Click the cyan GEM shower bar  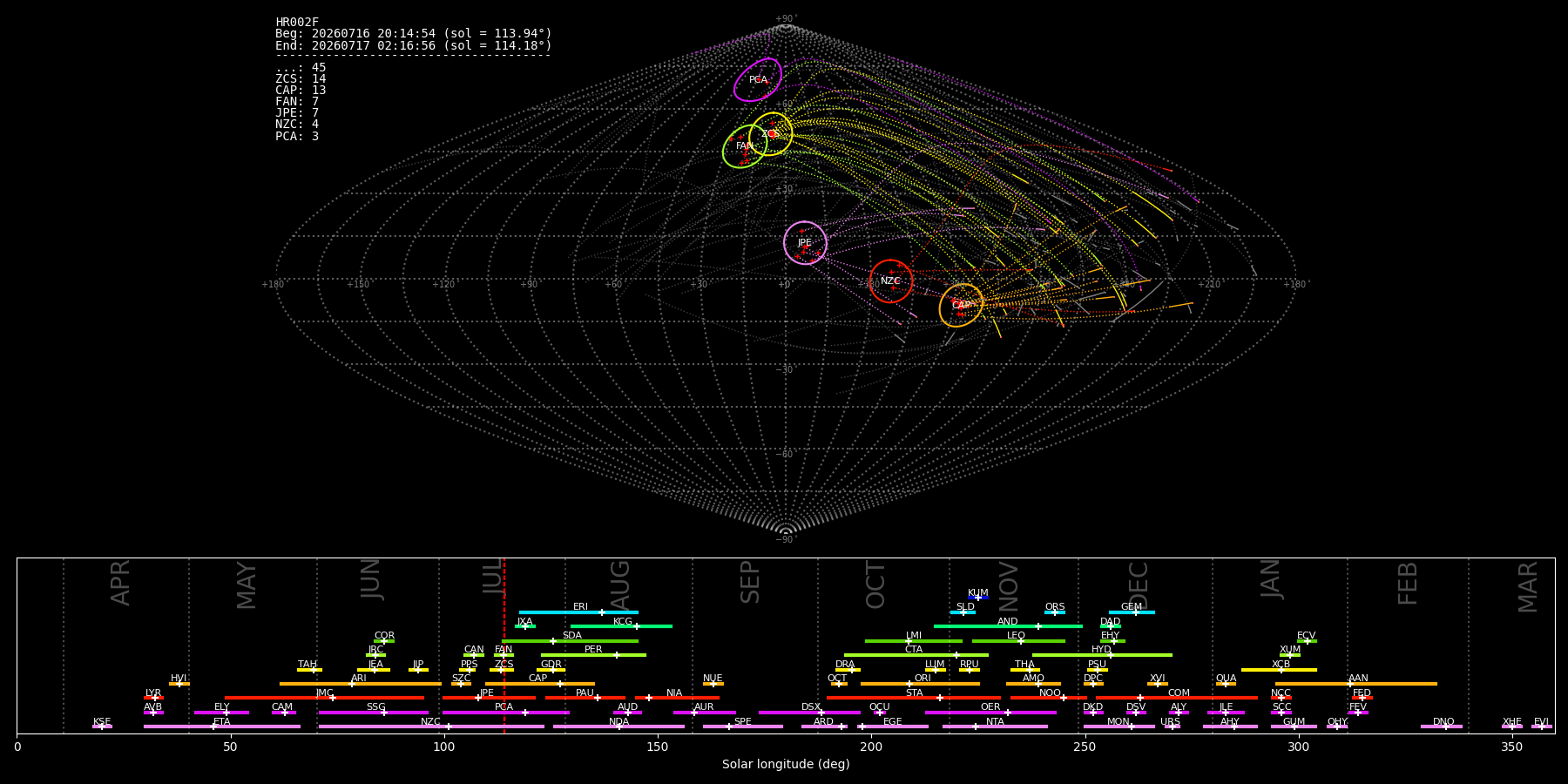point(1131,612)
